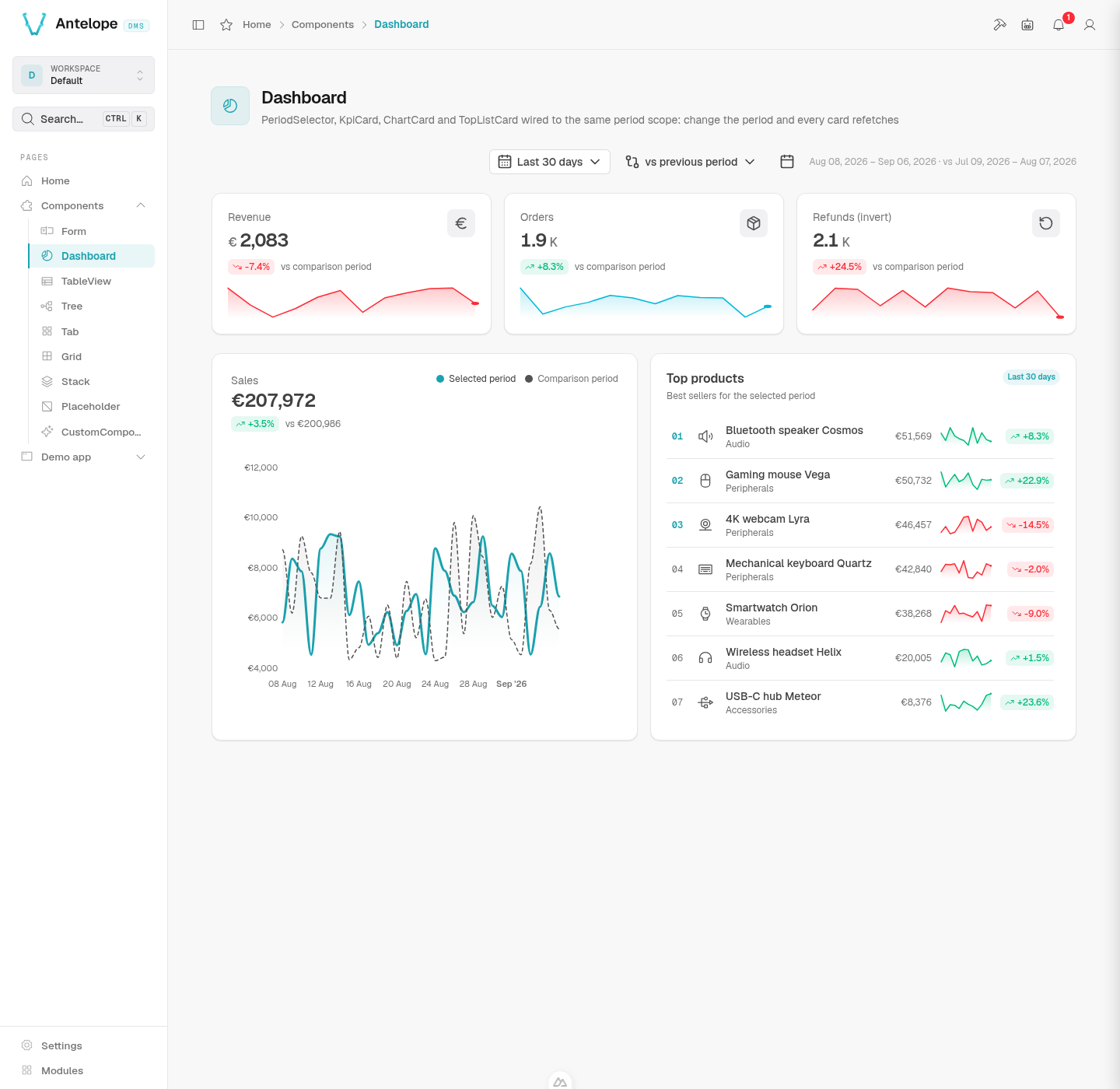This screenshot has height=1089, width=1120.
Task: Go to Home in sidebar
Action: click(x=83, y=180)
